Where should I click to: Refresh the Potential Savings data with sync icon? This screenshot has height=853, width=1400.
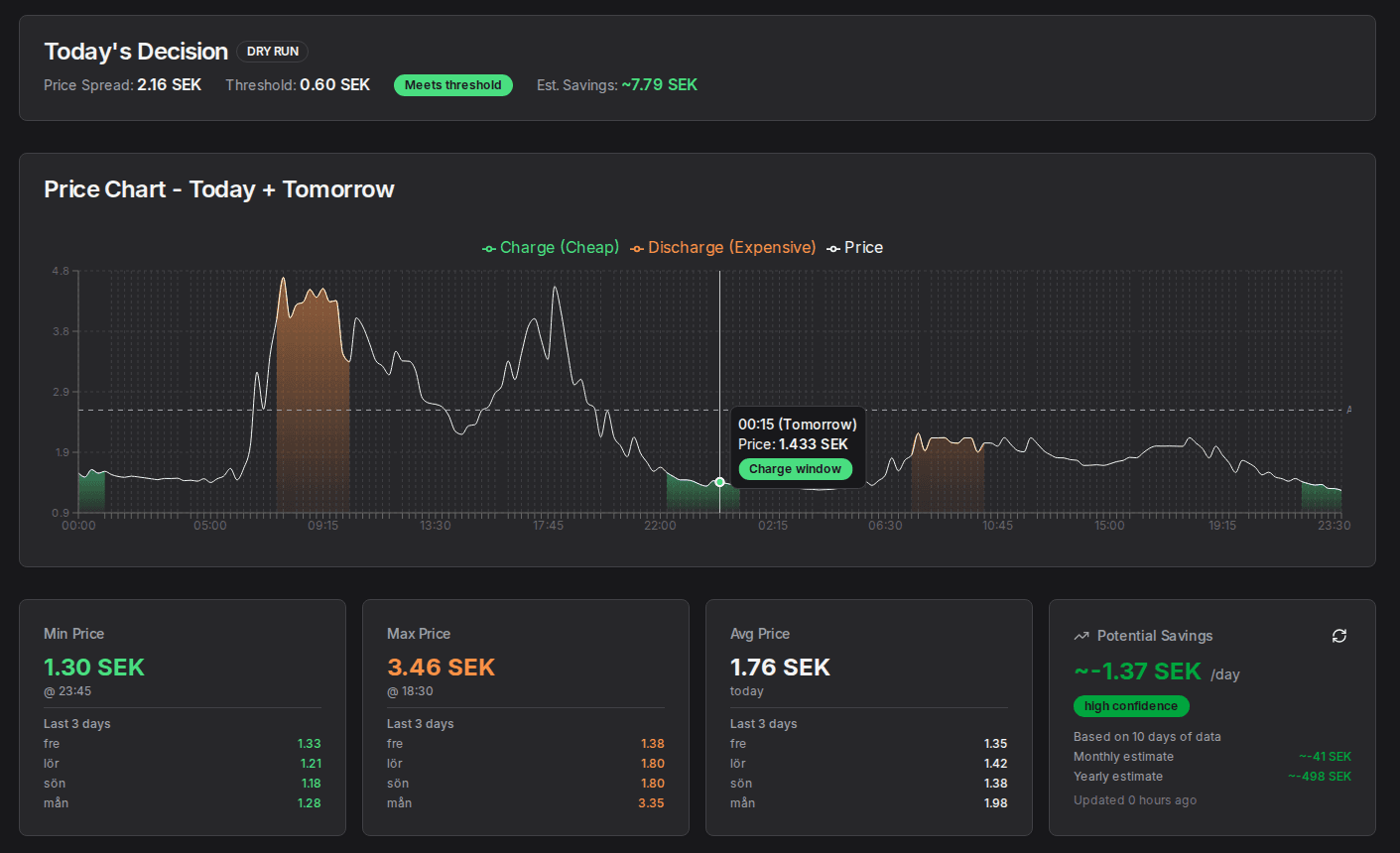coord(1338,636)
